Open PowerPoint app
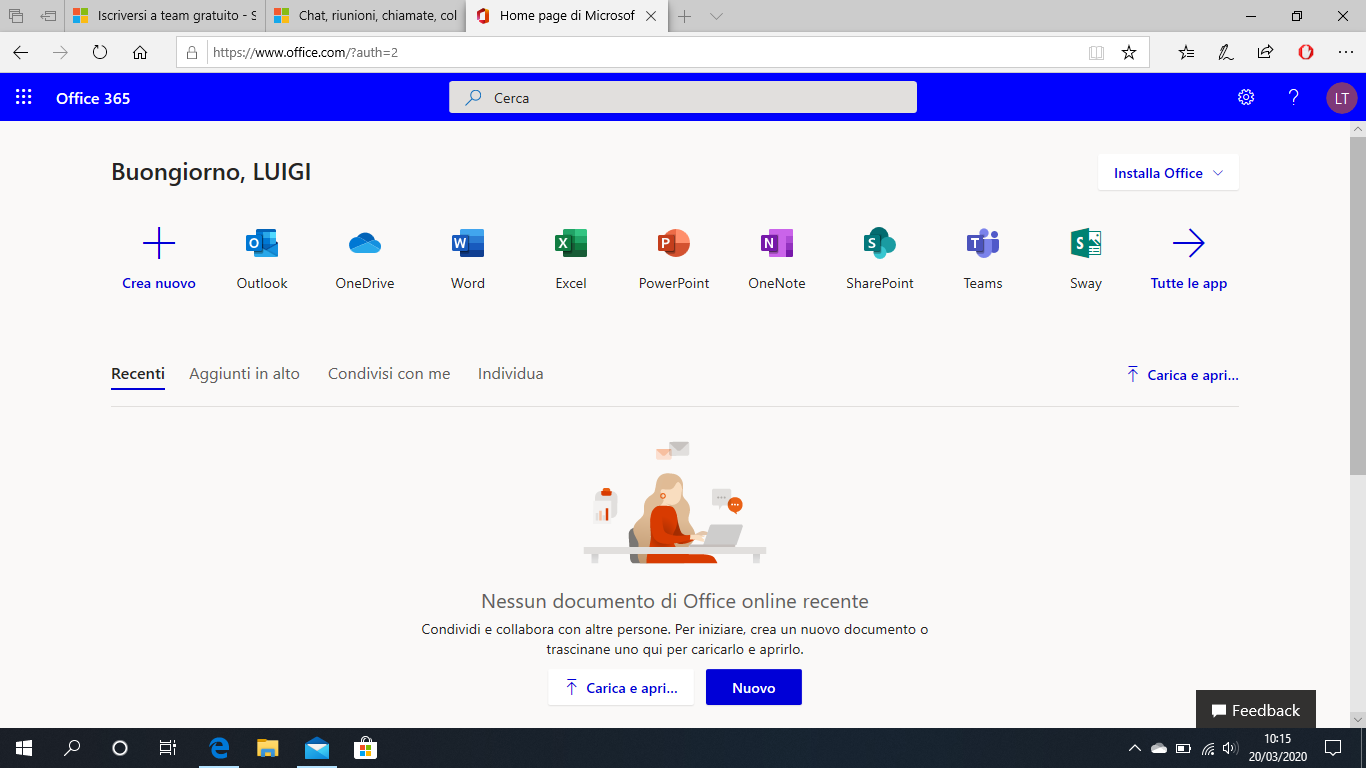 674,258
